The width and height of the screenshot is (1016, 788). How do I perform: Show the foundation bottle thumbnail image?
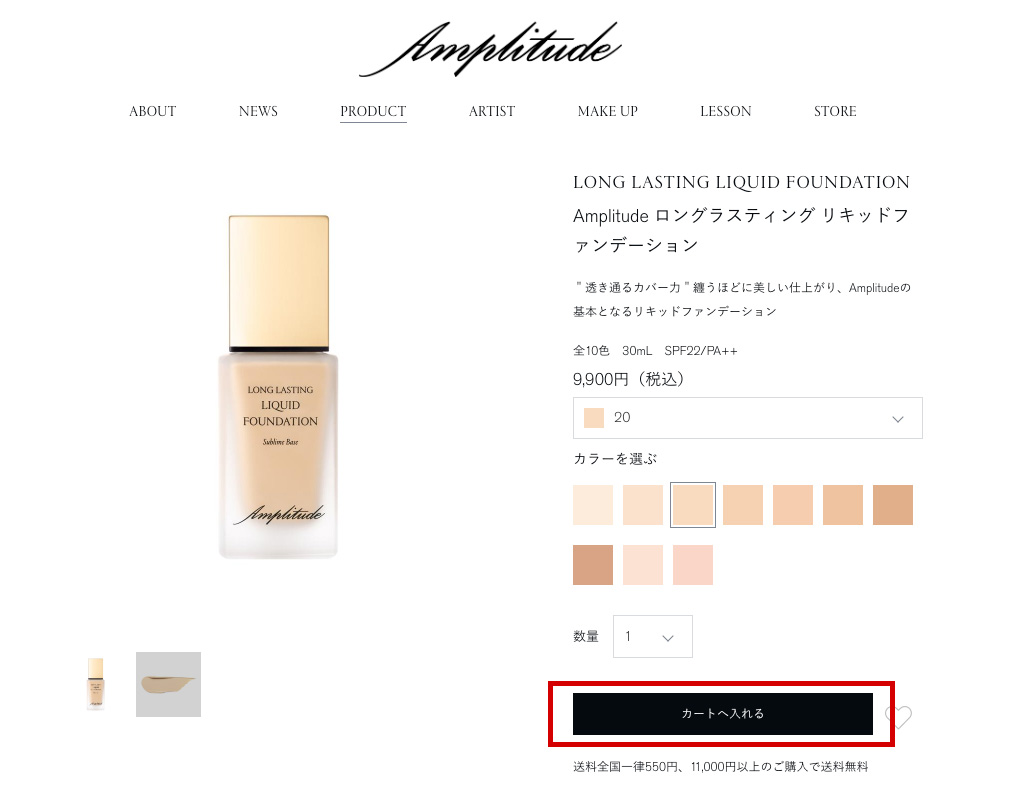[x=96, y=684]
